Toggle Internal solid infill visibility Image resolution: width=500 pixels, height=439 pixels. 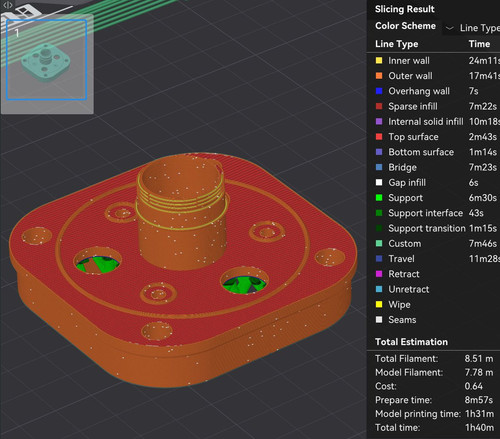point(426,121)
